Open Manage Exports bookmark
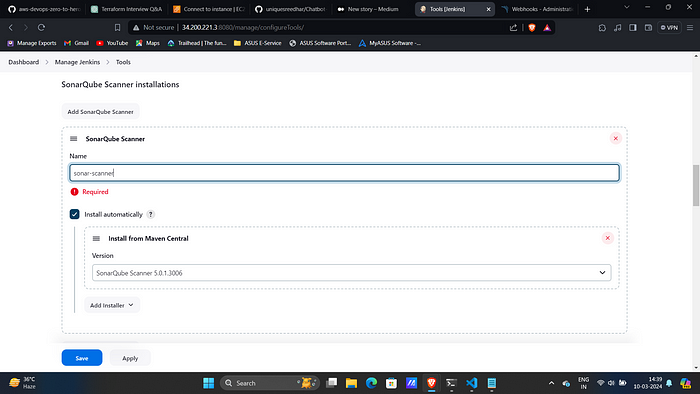Image resolution: width=700 pixels, height=394 pixels. 32,43
